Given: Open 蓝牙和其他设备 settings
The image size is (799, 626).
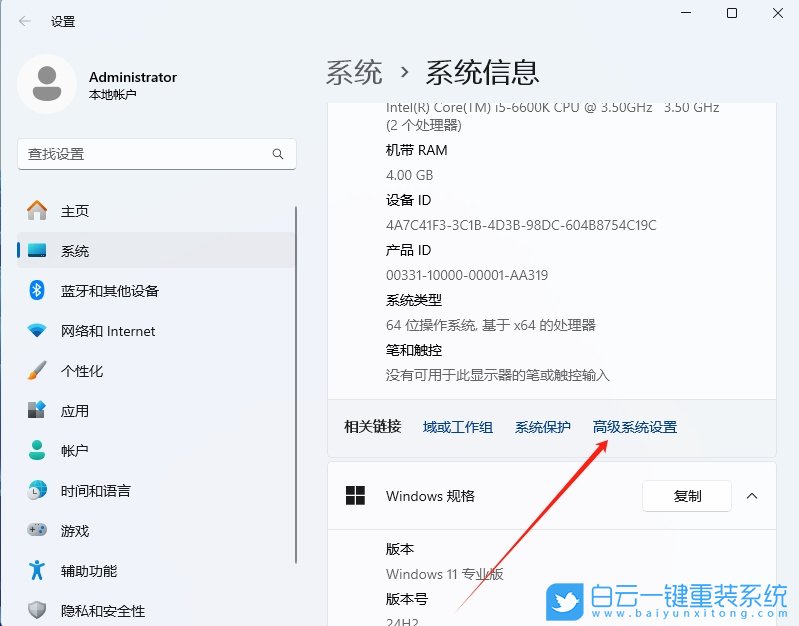Looking at the screenshot, I should click(x=156, y=291).
